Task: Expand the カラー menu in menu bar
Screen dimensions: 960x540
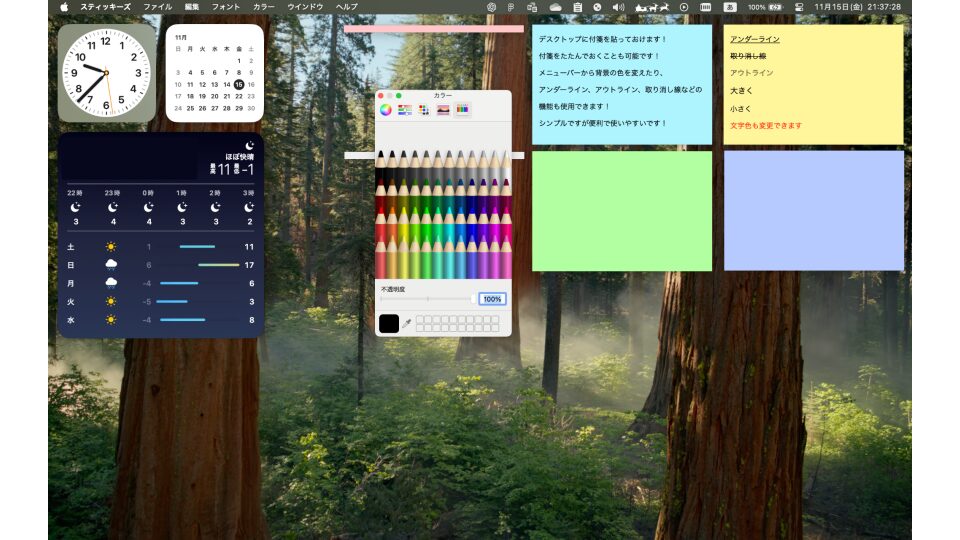Action: 264,7
